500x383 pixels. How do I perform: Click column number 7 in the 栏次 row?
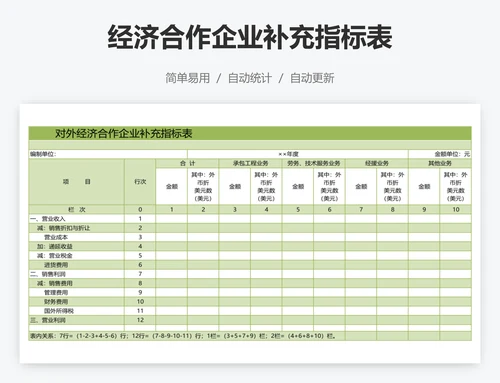[x=361, y=209]
